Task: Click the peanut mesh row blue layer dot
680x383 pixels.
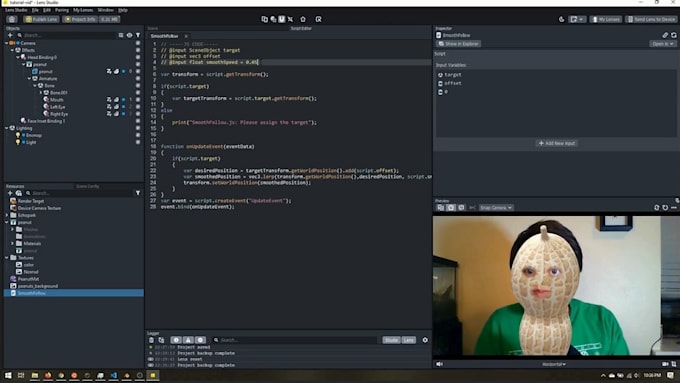Action: pyautogui.click(x=124, y=72)
